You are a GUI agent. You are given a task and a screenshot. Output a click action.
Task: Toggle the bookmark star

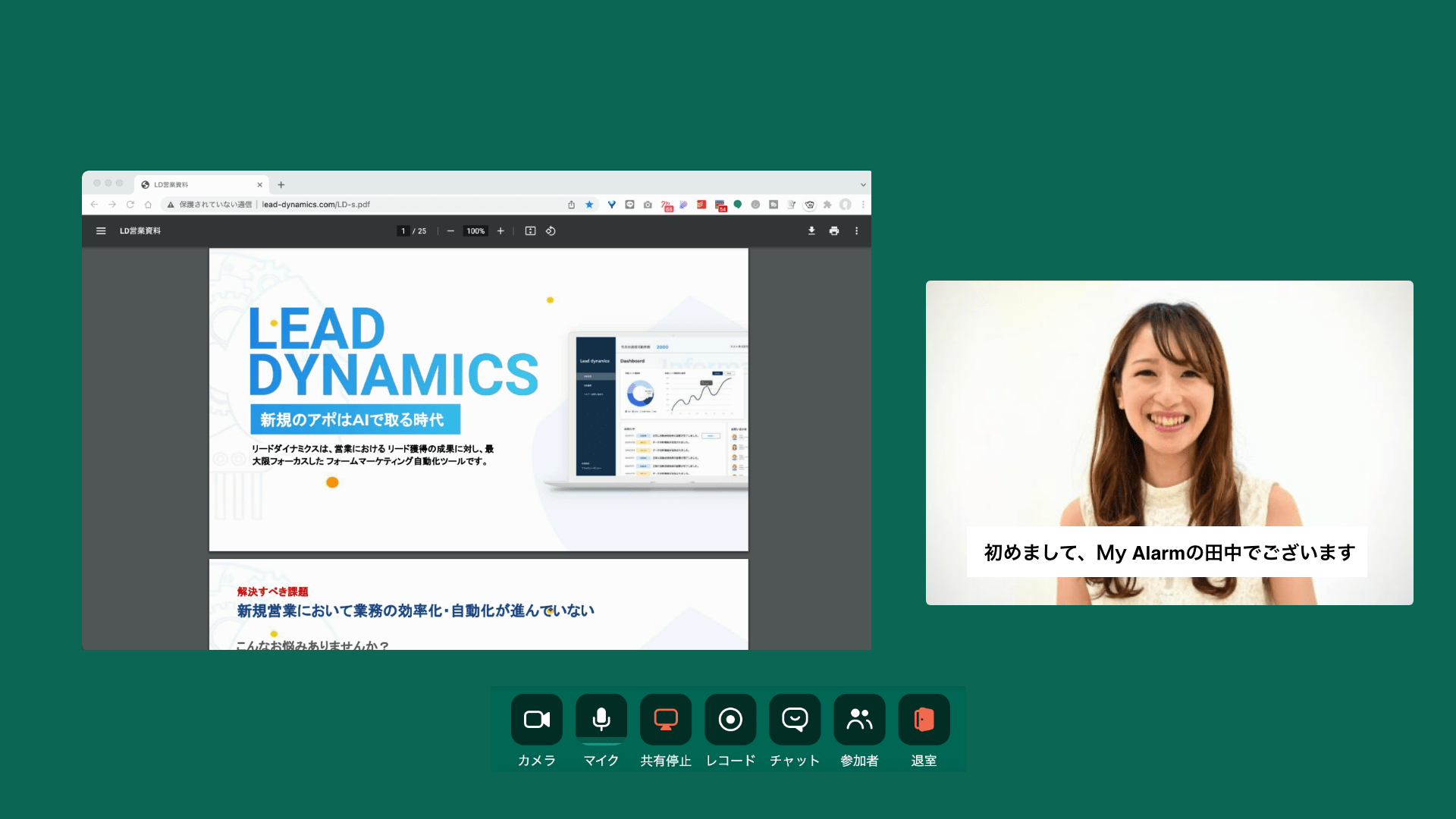[589, 205]
